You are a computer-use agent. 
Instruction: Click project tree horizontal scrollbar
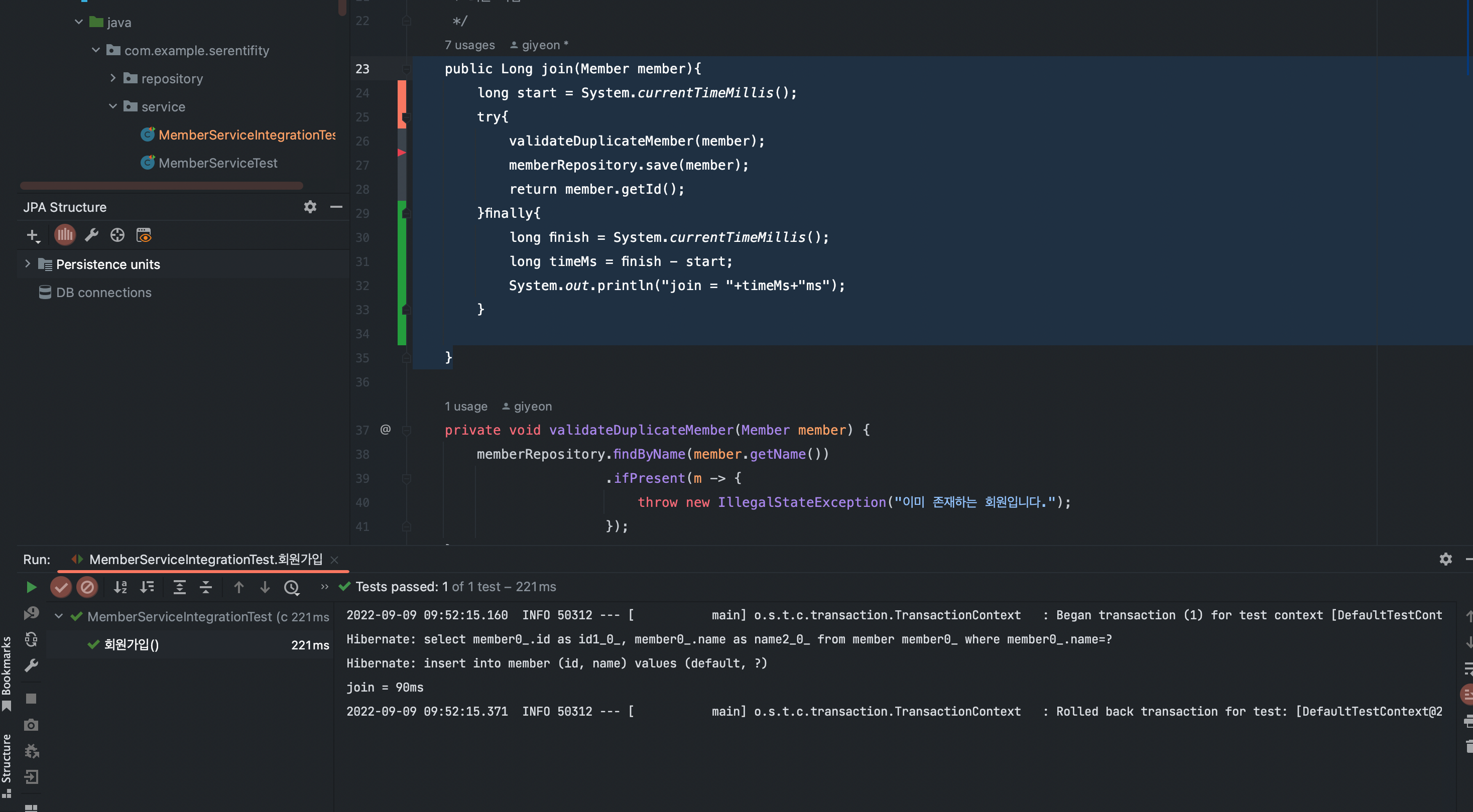click(161, 185)
